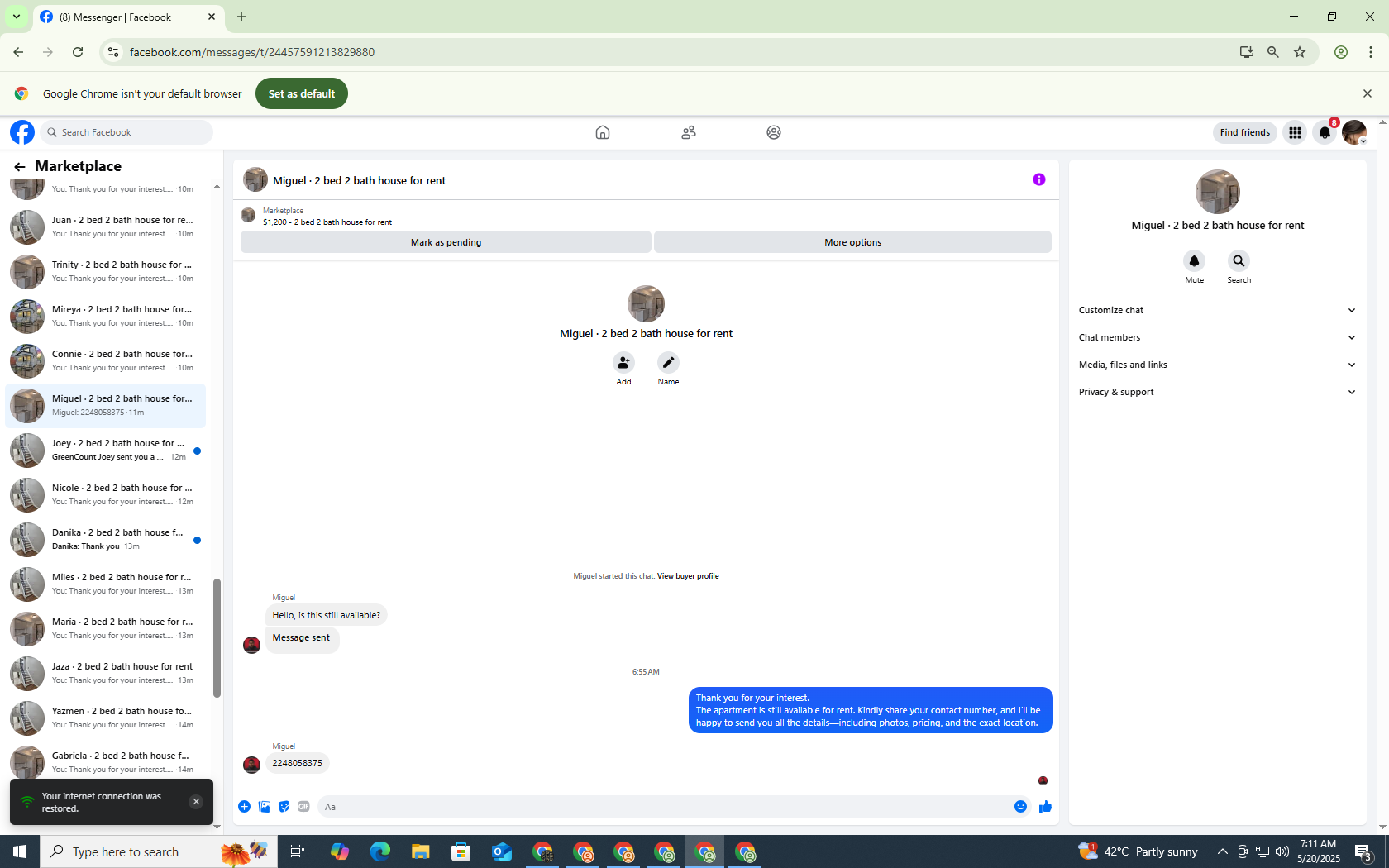Screen dimensions: 1389x868
Task: Open Chrome zoom magnifier icon
Action: 1273,52
